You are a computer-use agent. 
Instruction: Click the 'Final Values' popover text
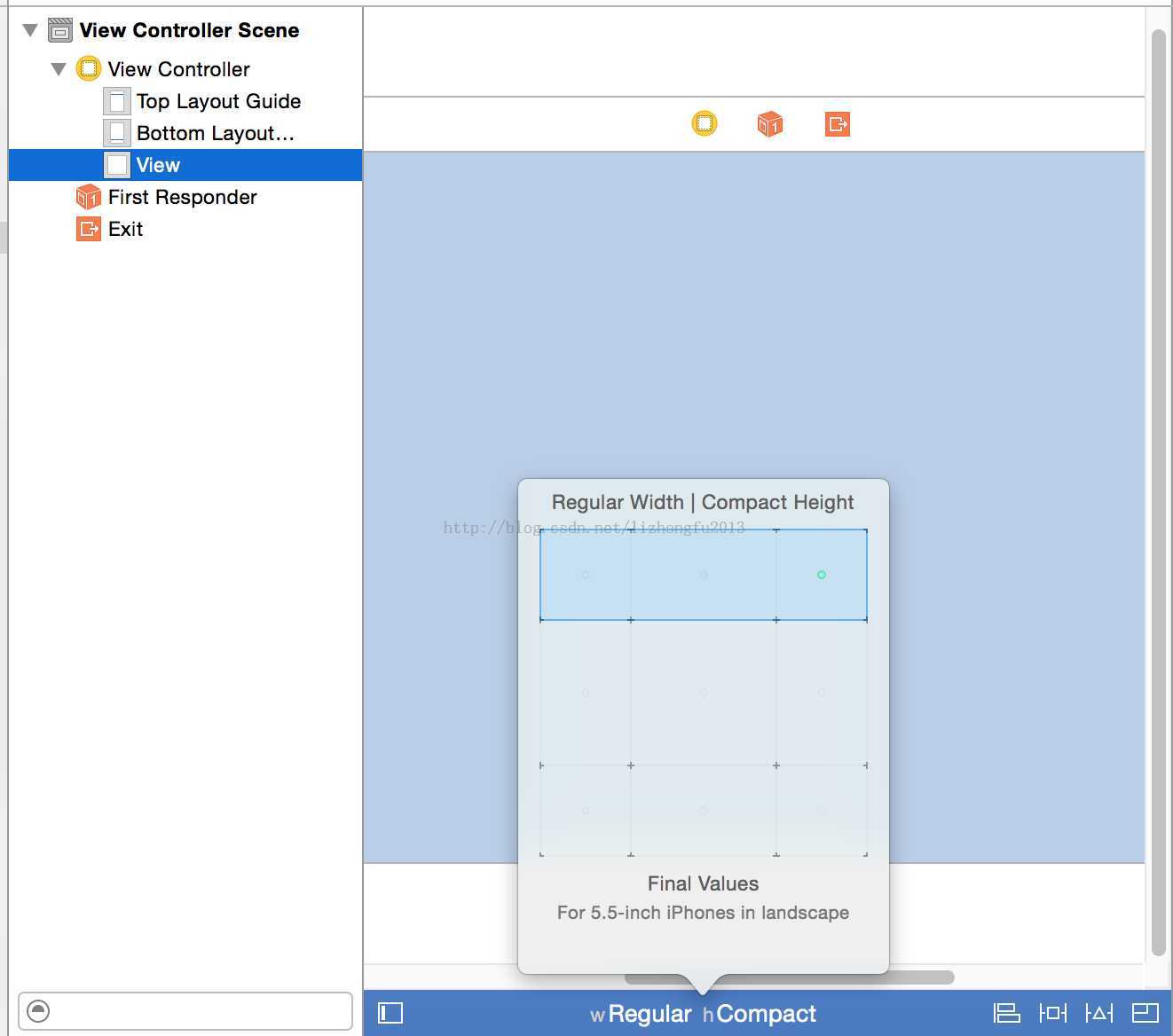coord(703,883)
